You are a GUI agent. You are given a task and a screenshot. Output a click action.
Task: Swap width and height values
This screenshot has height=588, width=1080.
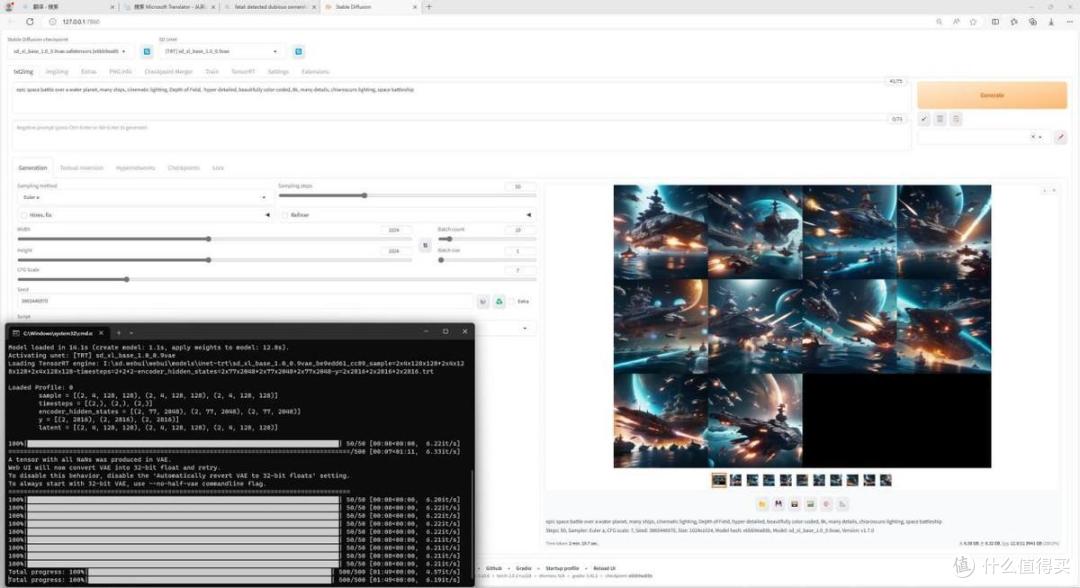click(x=425, y=245)
